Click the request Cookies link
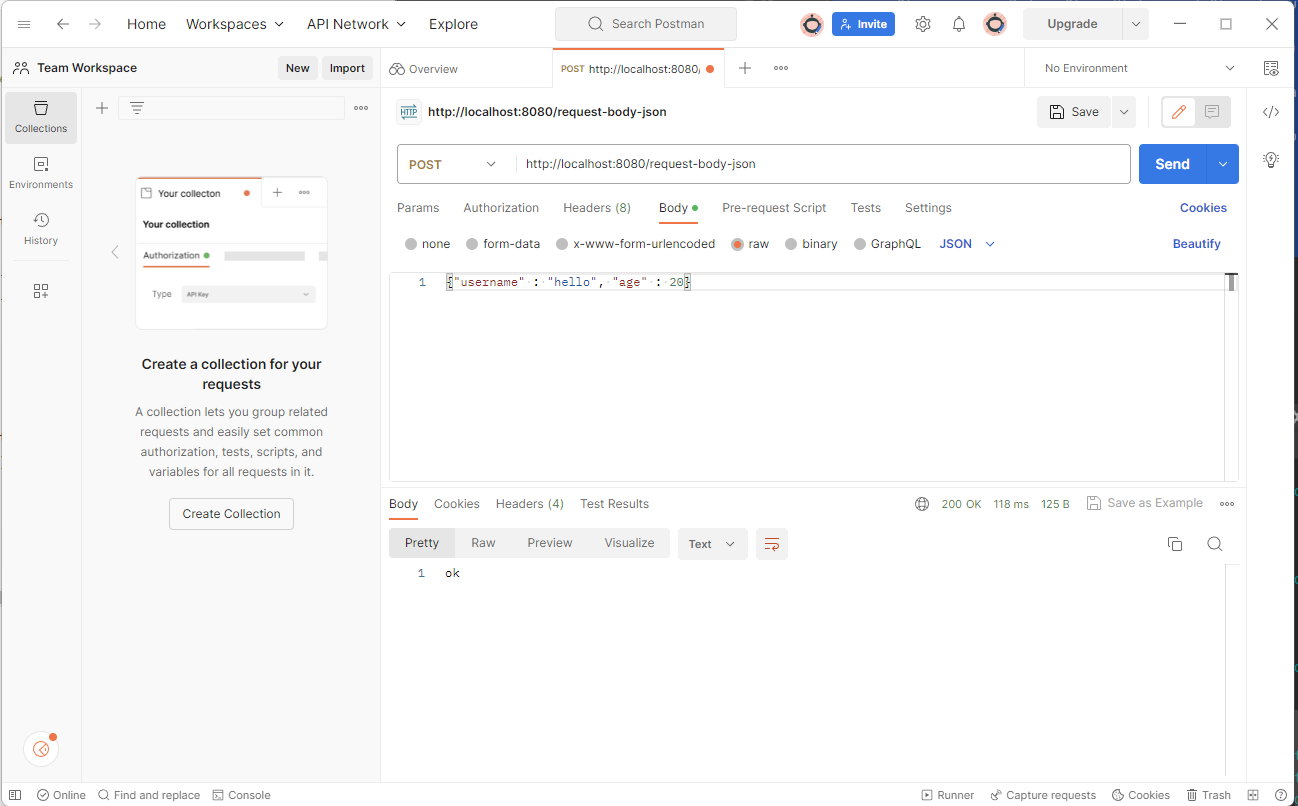The width and height of the screenshot is (1298, 806). point(1203,208)
